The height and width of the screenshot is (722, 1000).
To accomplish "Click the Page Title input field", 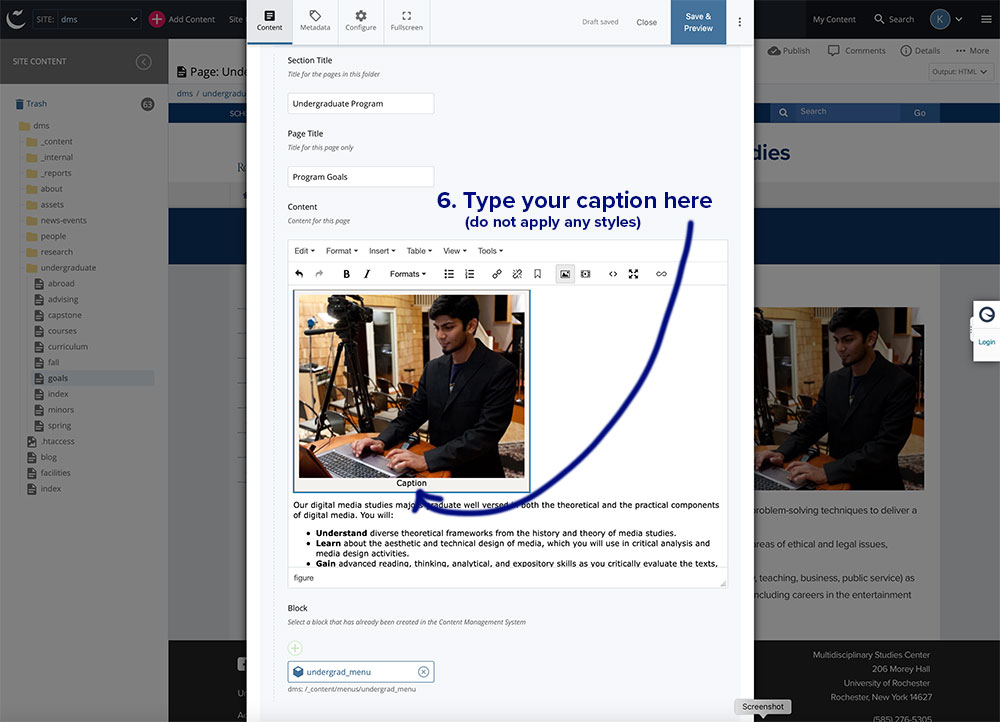I will (x=361, y=177).
